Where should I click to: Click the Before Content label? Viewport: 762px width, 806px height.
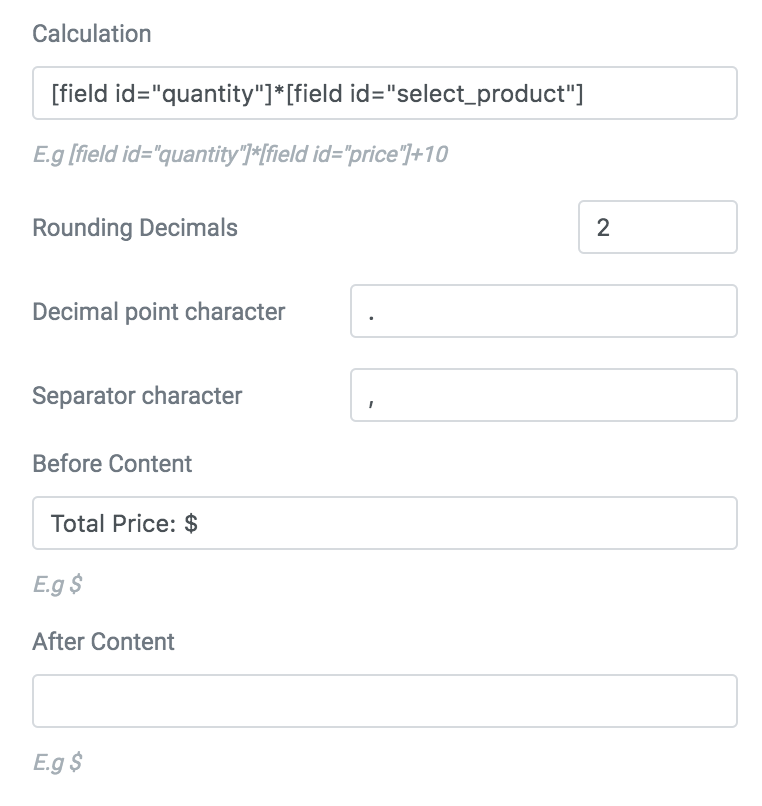[112, 463]
